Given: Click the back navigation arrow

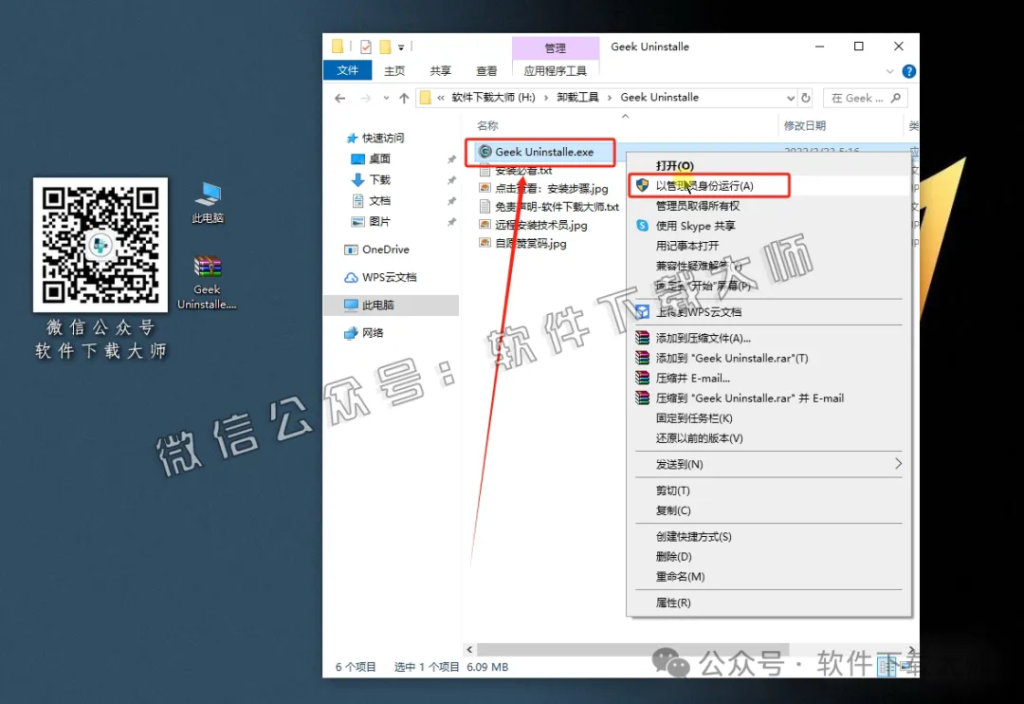Looking at the screenshot, I should (340, 98).
